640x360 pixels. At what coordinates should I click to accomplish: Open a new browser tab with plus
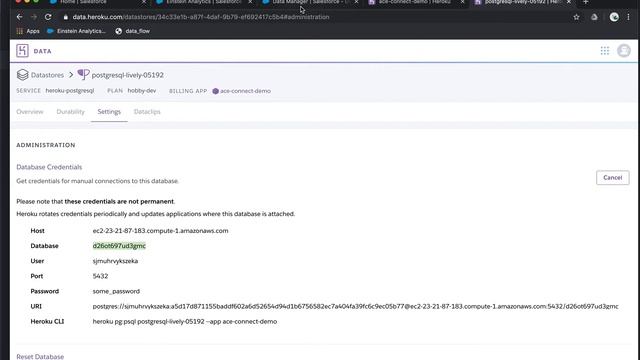[x=586, y=2]
